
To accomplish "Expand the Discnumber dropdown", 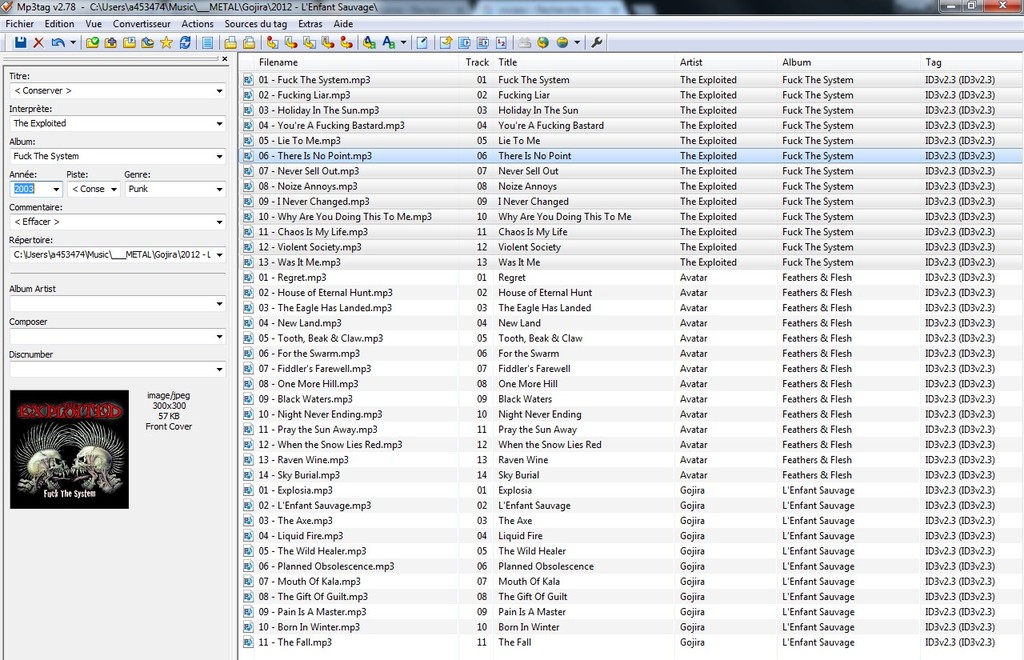I will 219,369.
